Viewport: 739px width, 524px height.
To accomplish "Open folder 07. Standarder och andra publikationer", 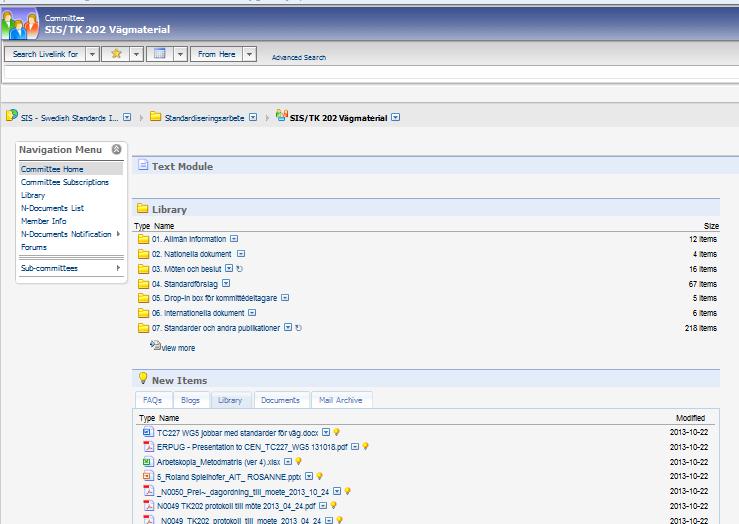I will tap(216, 328).
